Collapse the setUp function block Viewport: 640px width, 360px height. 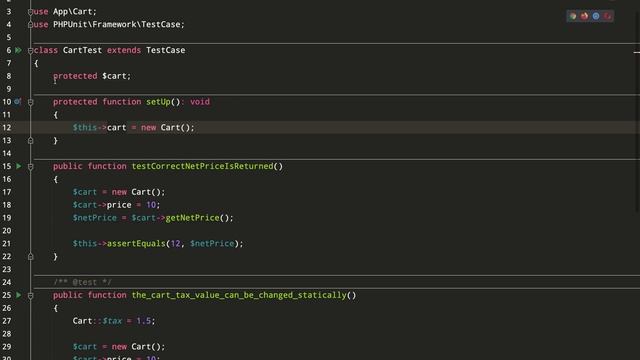coord(31,102)
